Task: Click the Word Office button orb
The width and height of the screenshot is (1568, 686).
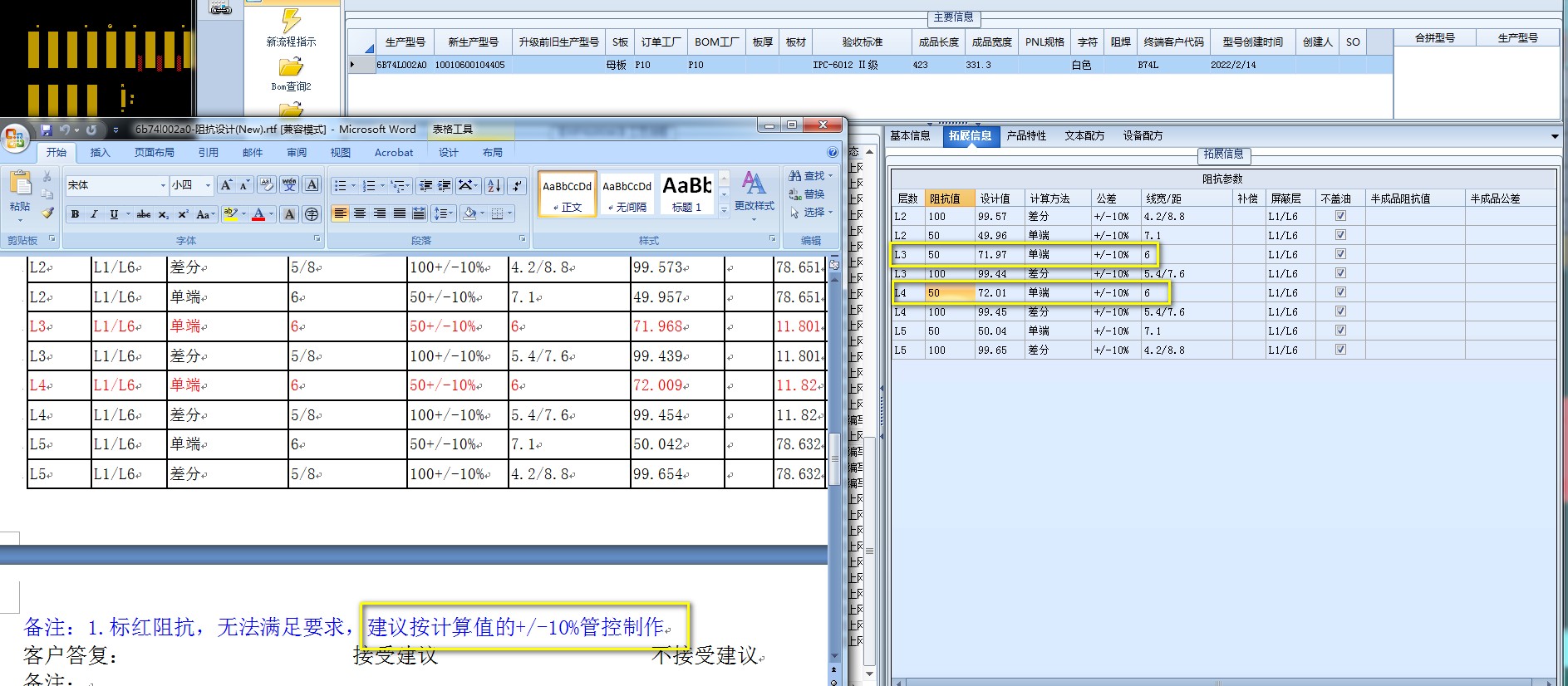Action: click(16, 138)
